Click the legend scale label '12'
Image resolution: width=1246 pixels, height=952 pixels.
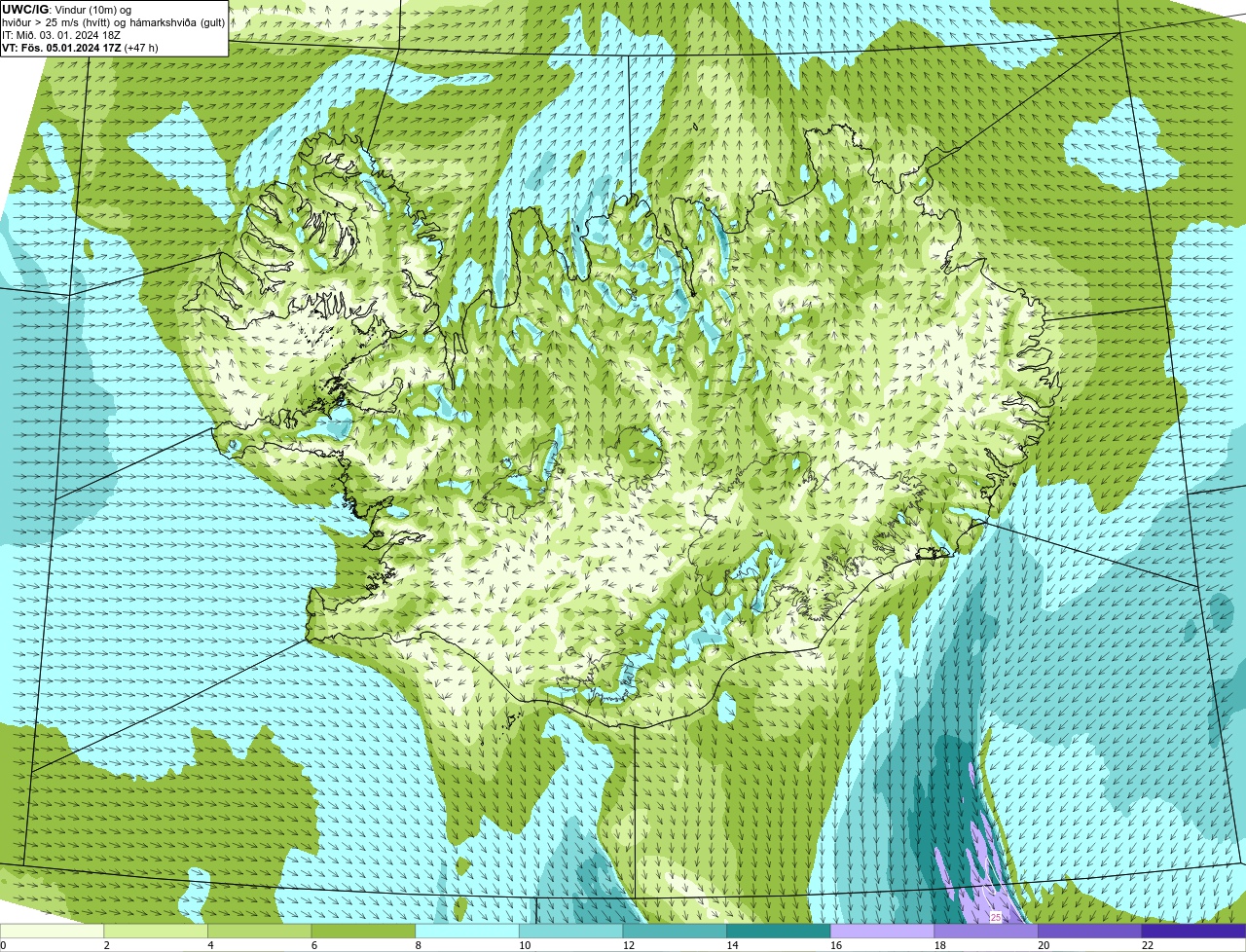pyautogui.click(x=629, y=945)
